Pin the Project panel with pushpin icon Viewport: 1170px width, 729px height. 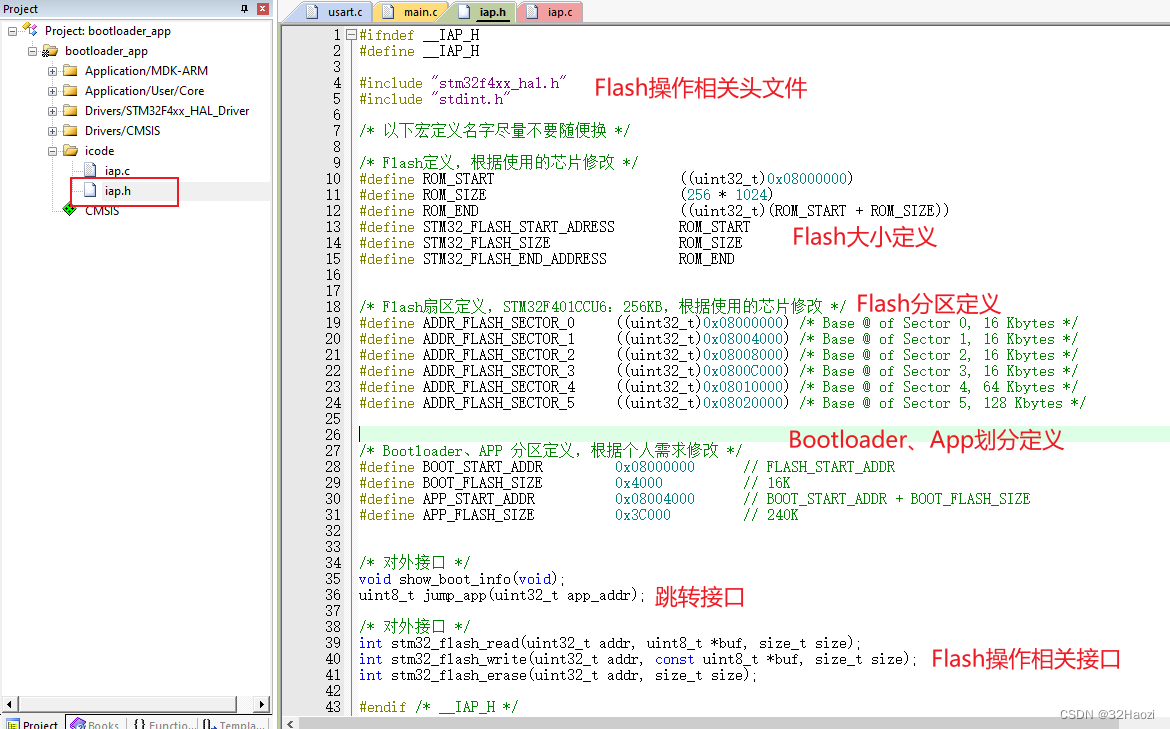tap(245, 9)
